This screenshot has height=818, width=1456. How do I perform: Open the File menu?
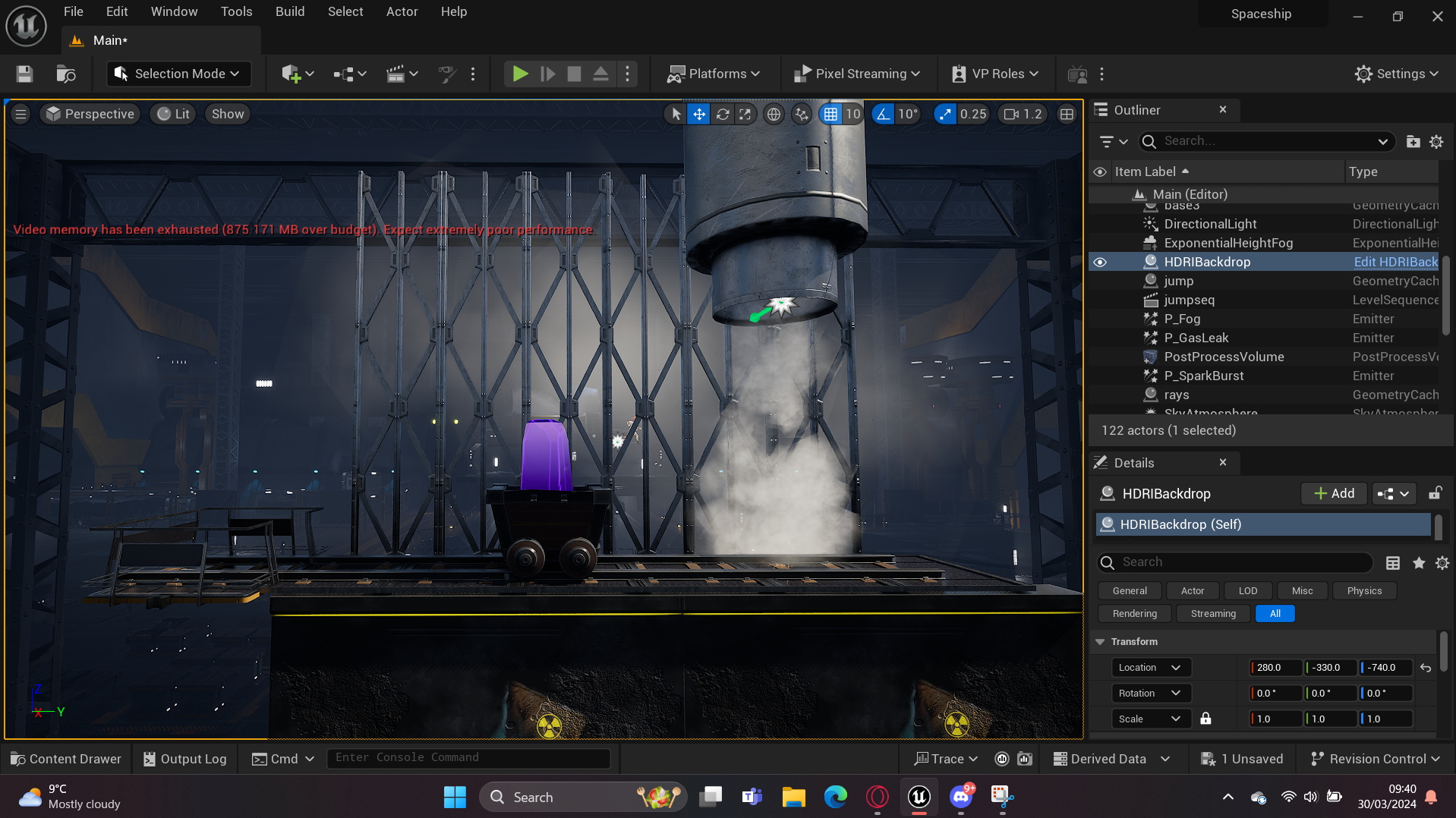click(x=74, y=11)
